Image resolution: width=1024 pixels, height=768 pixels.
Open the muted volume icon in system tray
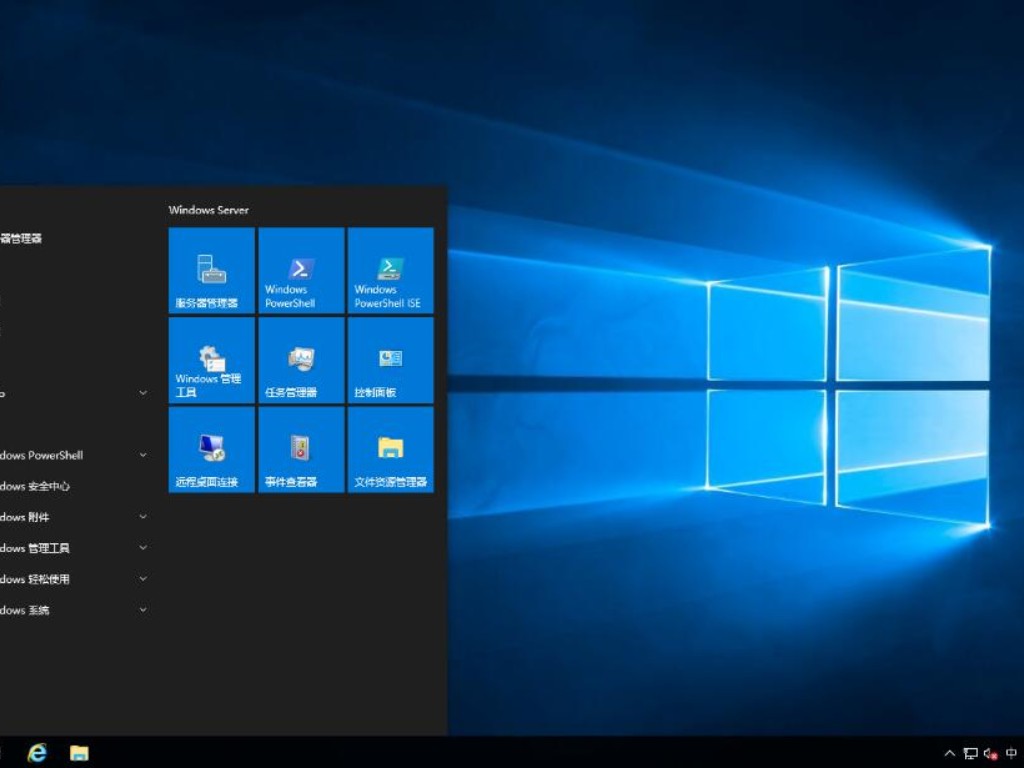pos(990,752)
